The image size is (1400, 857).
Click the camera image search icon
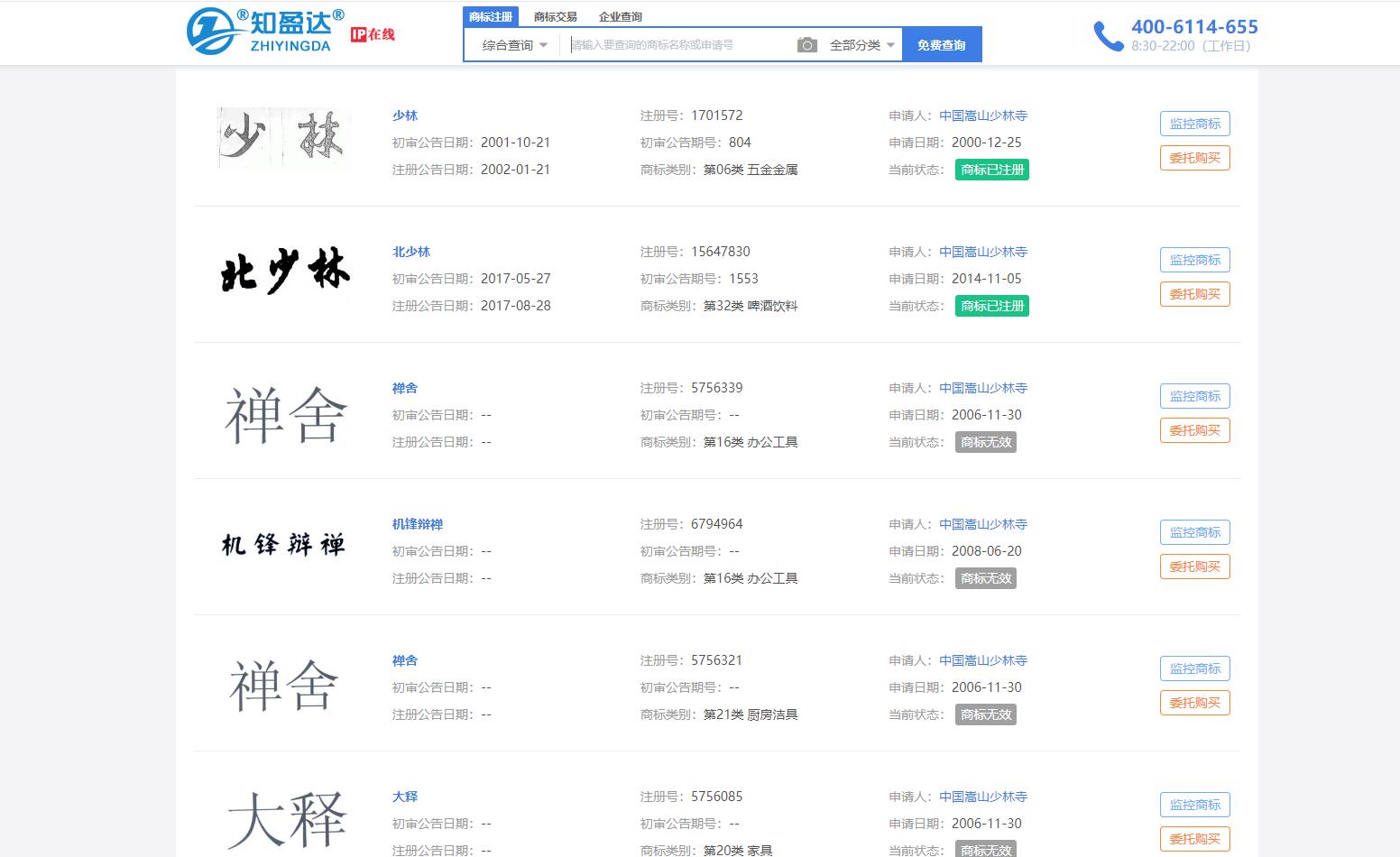point(806,45)
